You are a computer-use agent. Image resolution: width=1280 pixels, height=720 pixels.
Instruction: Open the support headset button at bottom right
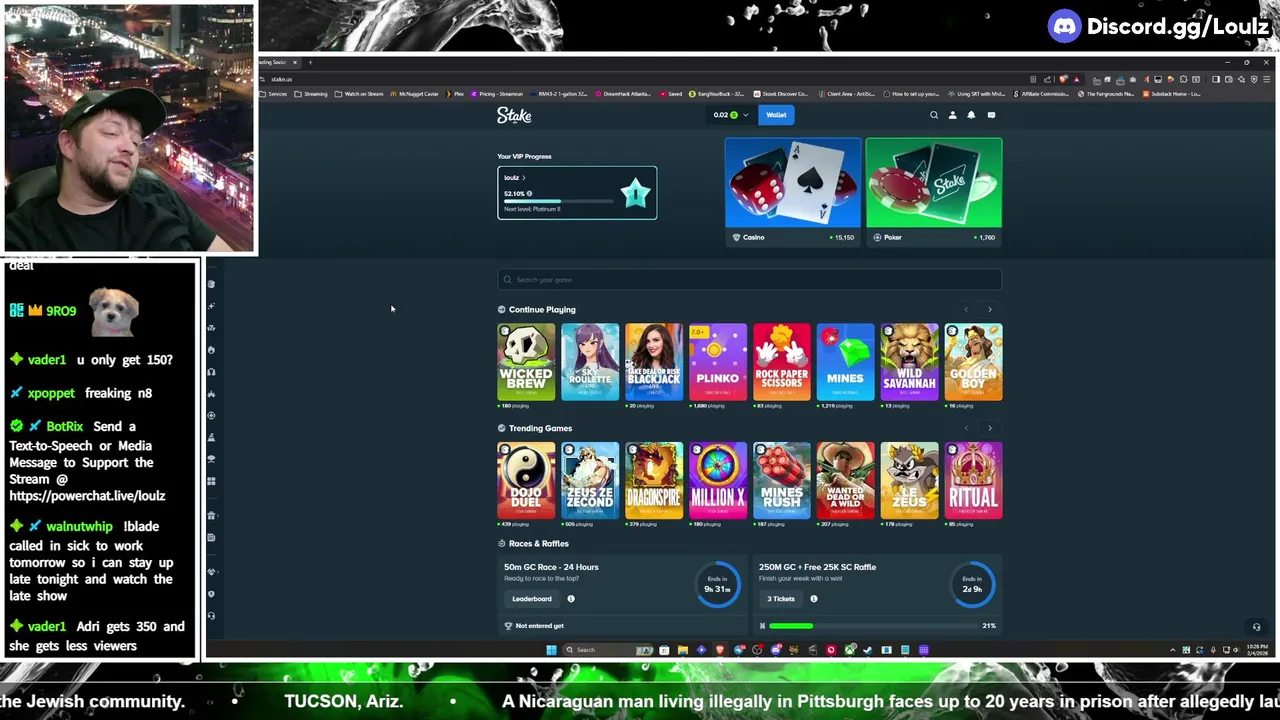click(1257, 627)
